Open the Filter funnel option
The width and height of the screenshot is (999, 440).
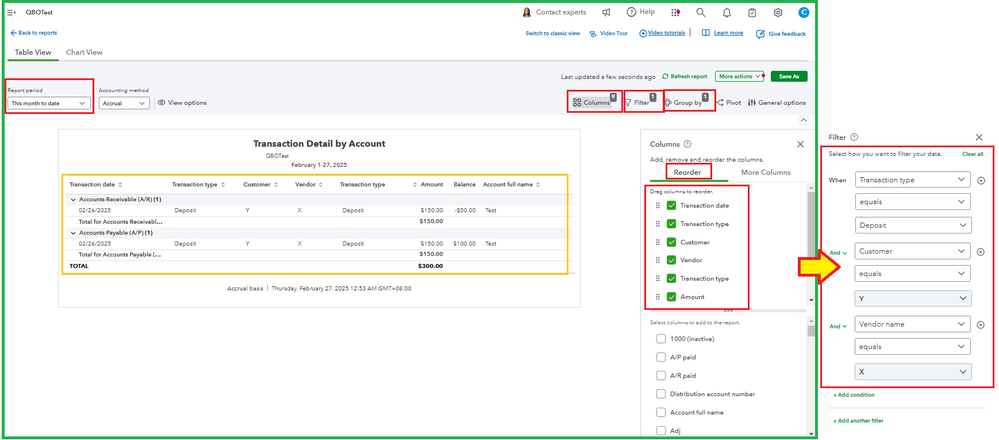(x=638, y=102)
